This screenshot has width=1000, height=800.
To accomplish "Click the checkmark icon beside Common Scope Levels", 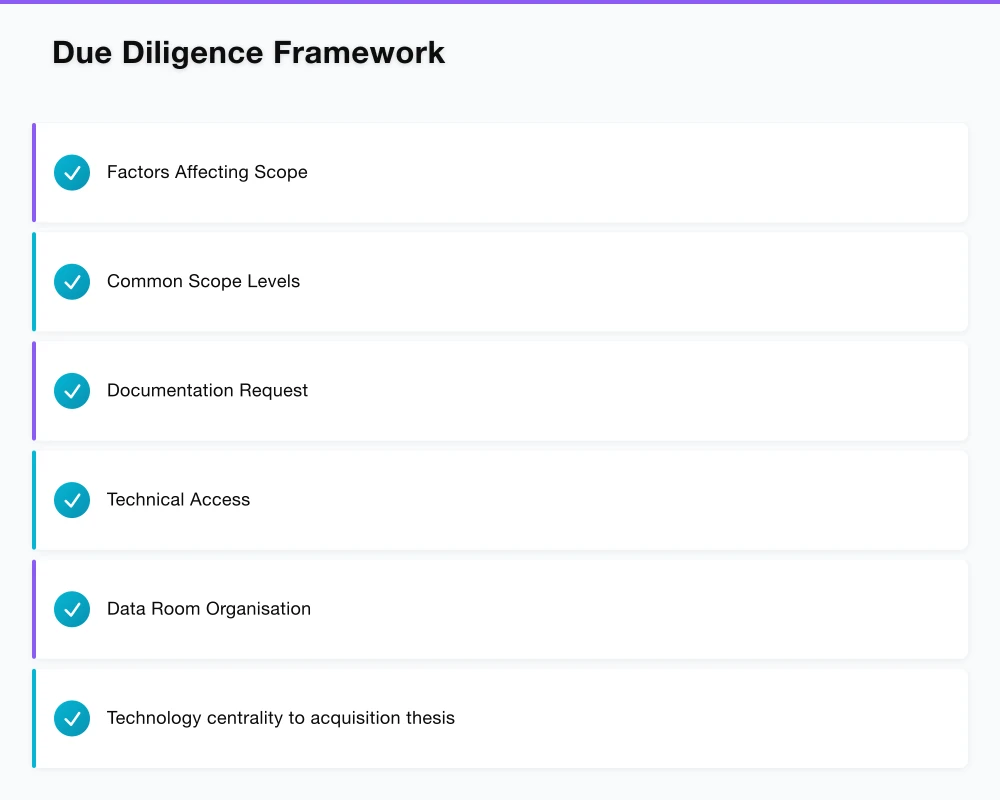I will [71, 281].
